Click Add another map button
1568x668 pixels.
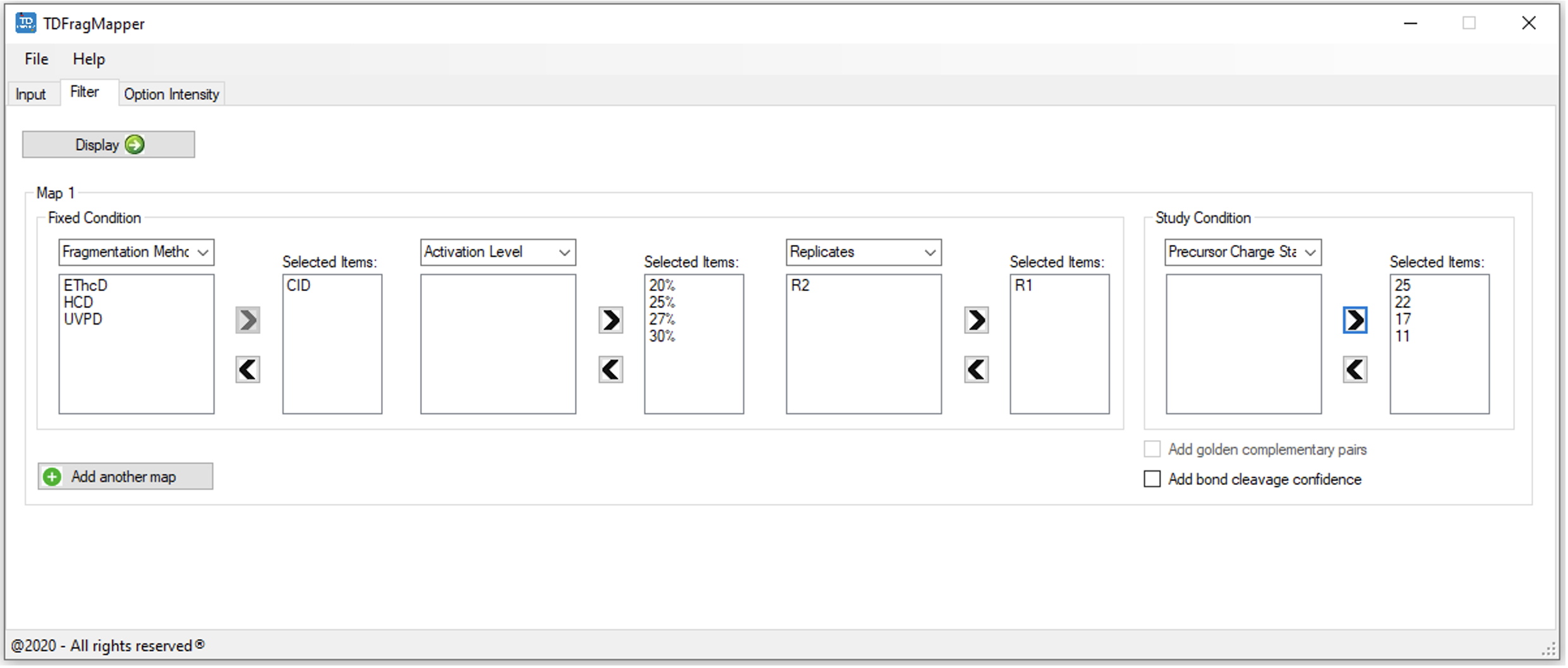(x=125, y=477)
